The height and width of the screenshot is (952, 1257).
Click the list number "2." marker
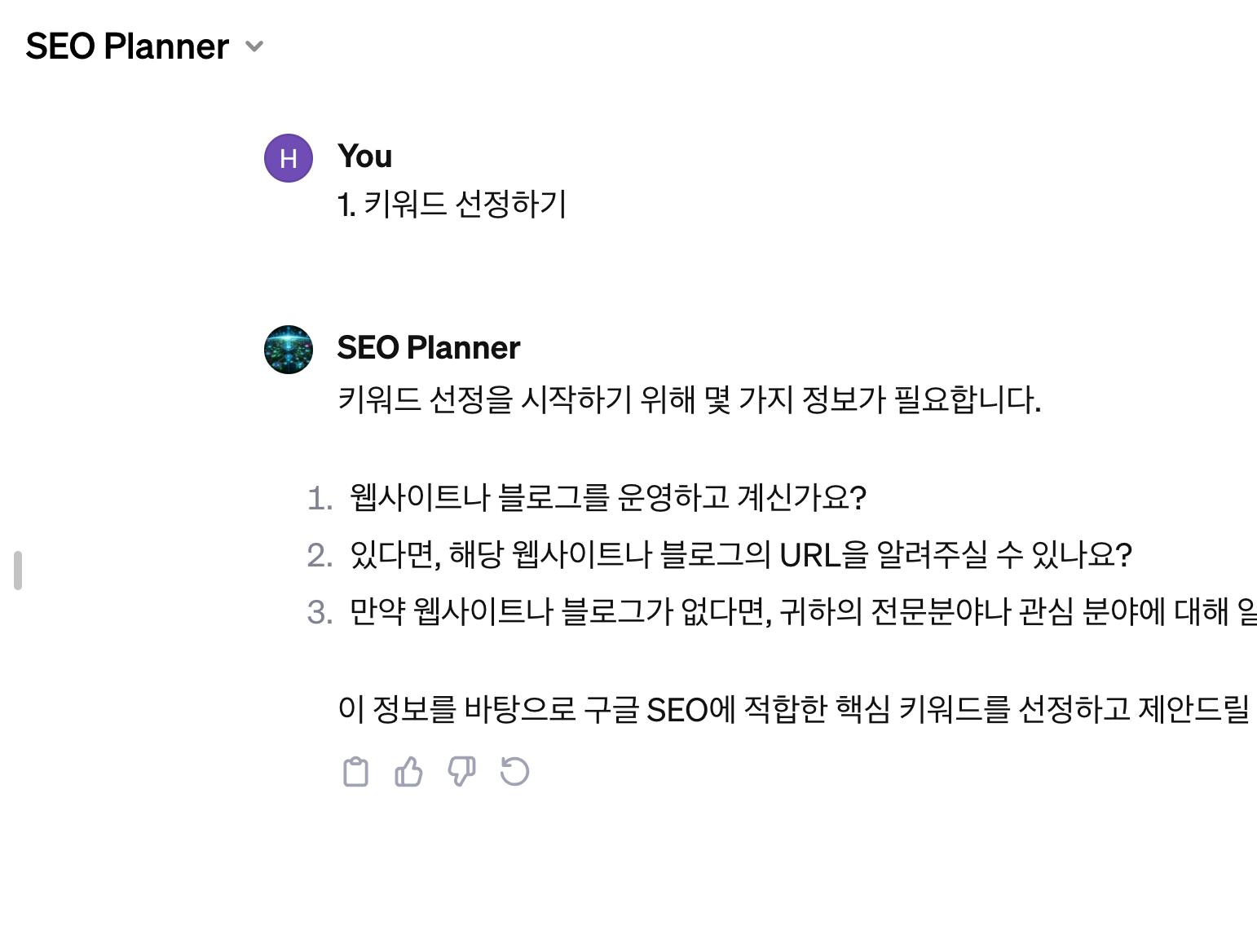(x=320, y=556)
